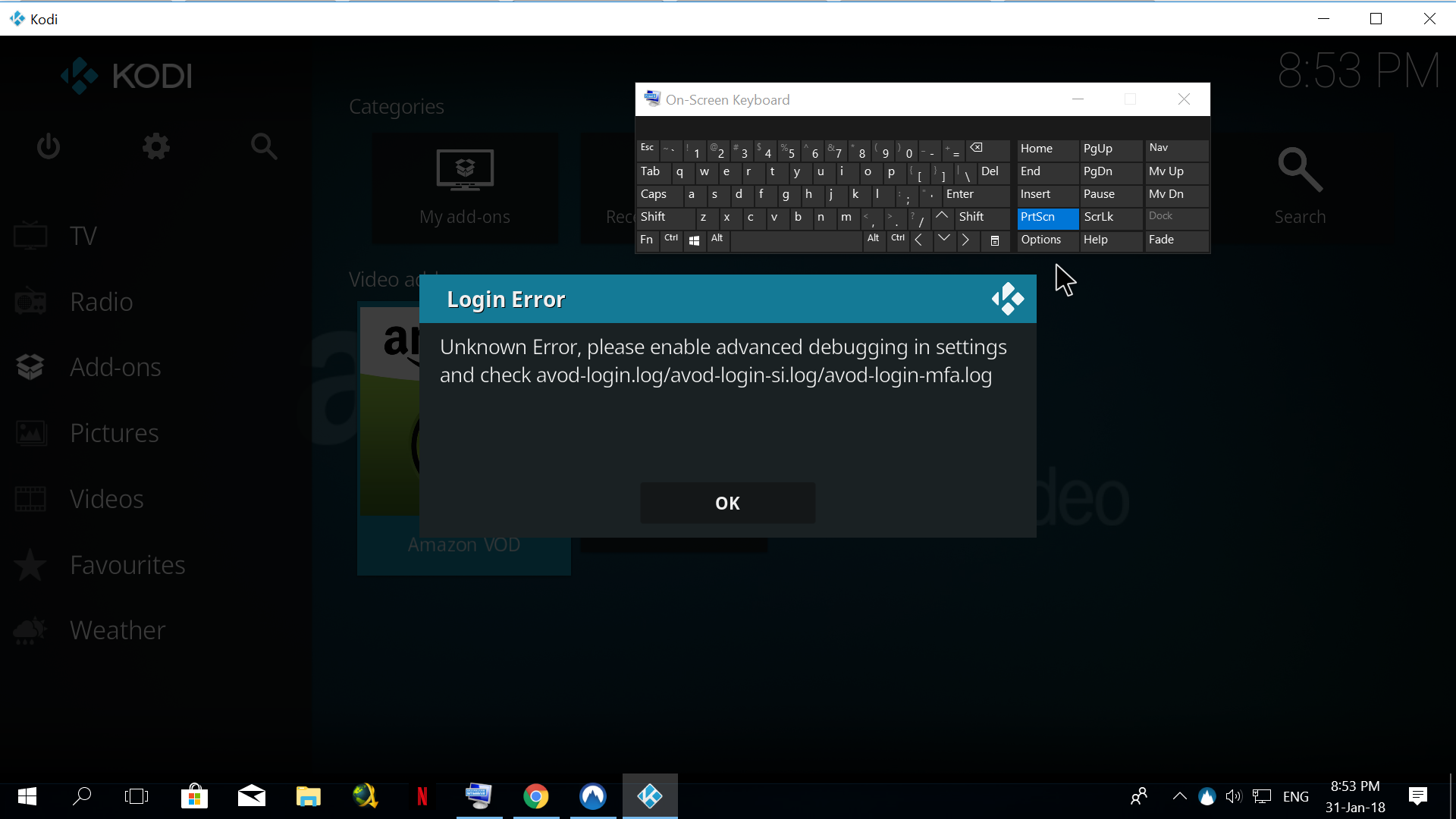
Task: Click Windows logo key on keyboard
Action: 694,240
